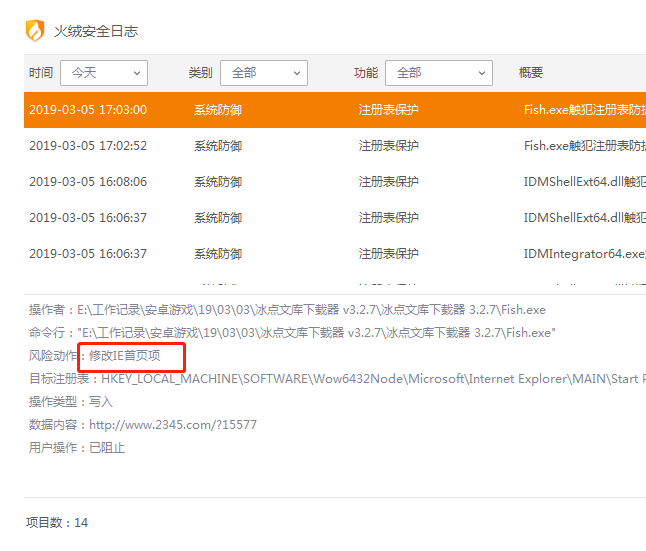This screenshot has width=646, height=551.
Task: Expand the 类别 dropdown showing 全部
Action: pos(263,73)
